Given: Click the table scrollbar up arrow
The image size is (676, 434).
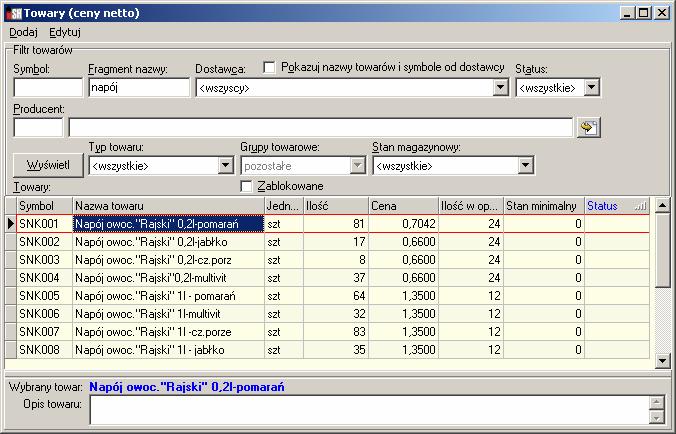Looking at the screenshot, I should coord(662,206).
